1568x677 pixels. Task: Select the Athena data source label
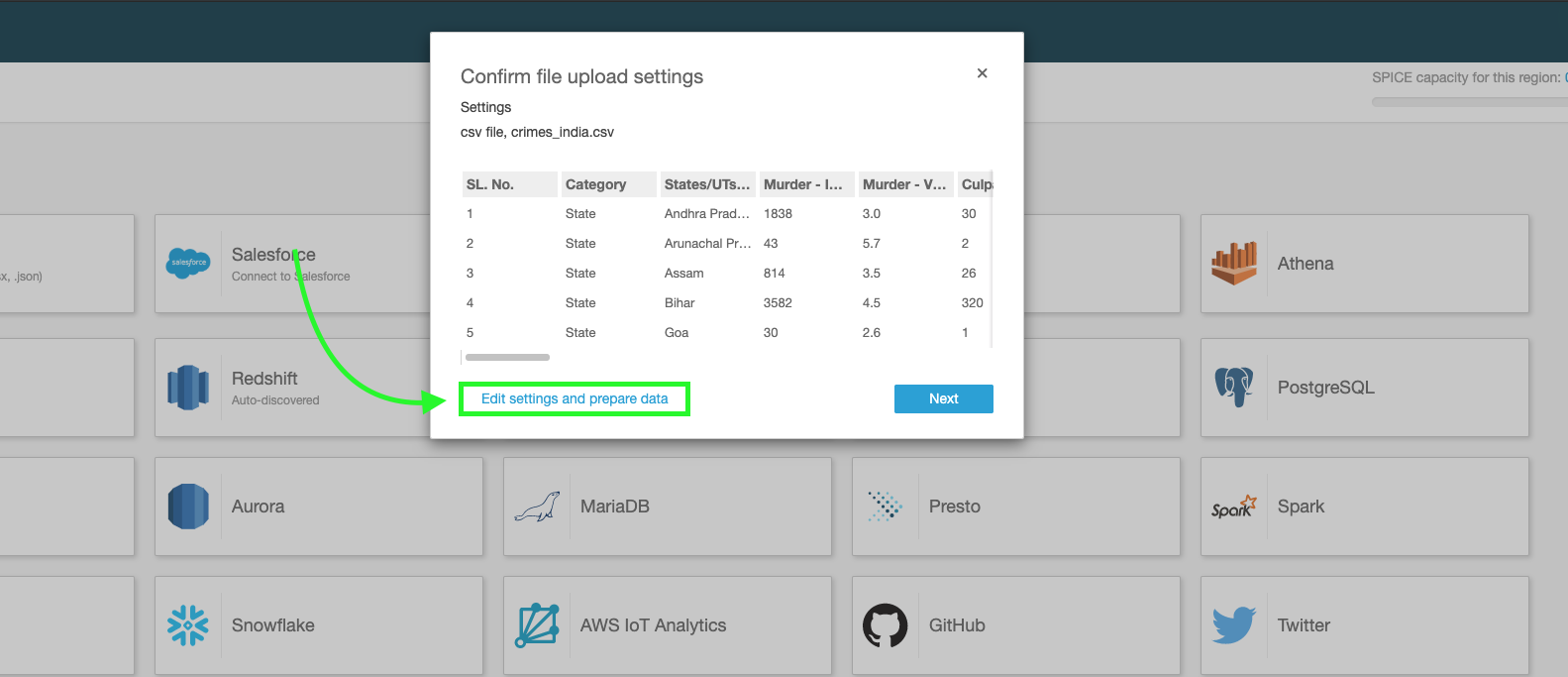pos(1306,264)
